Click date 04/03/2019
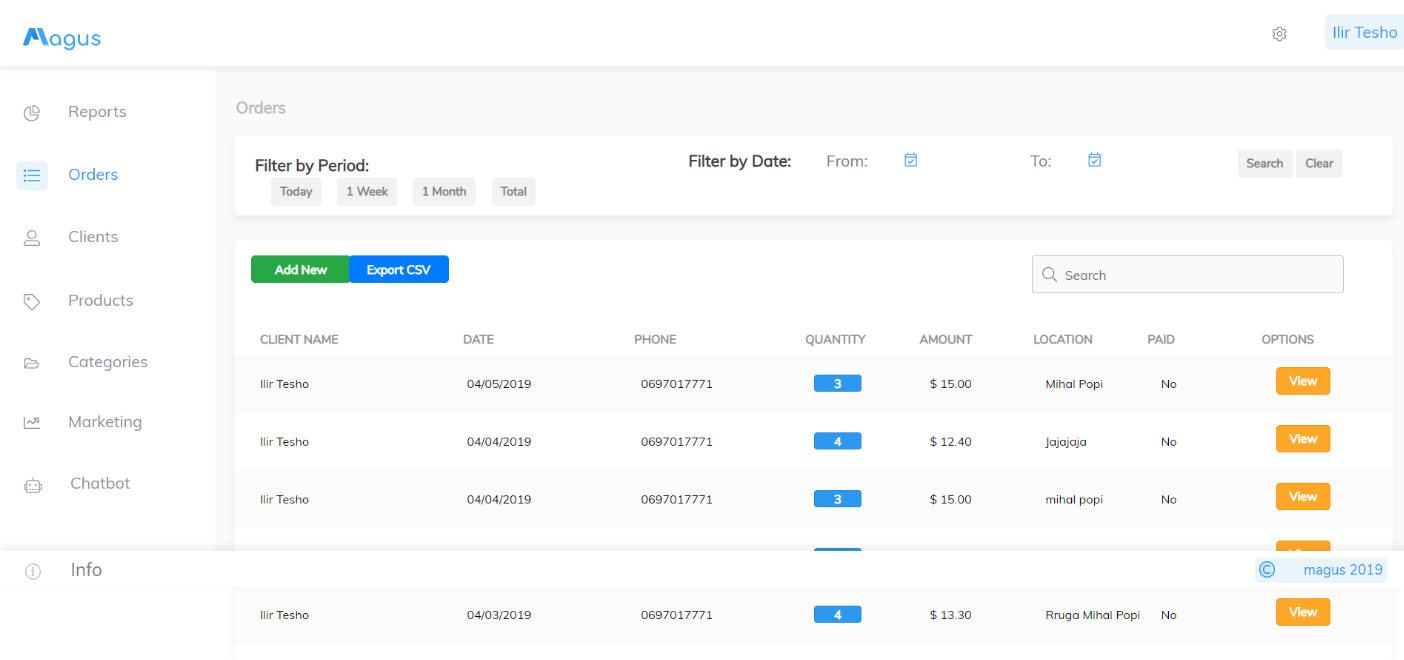The image size is (1404, 660). coord(499,615)
